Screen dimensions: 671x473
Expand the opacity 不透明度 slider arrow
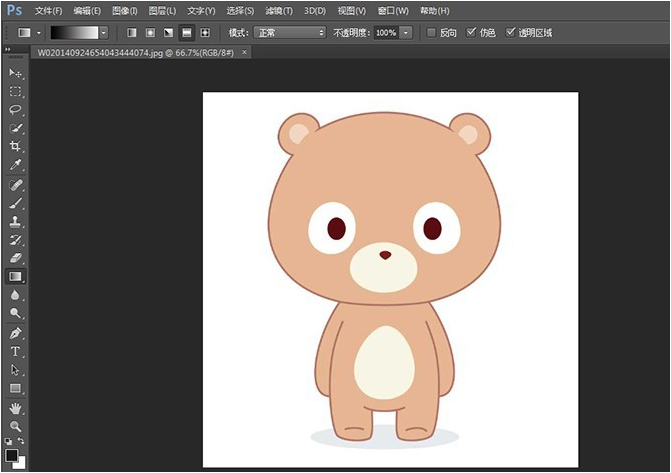406,33
